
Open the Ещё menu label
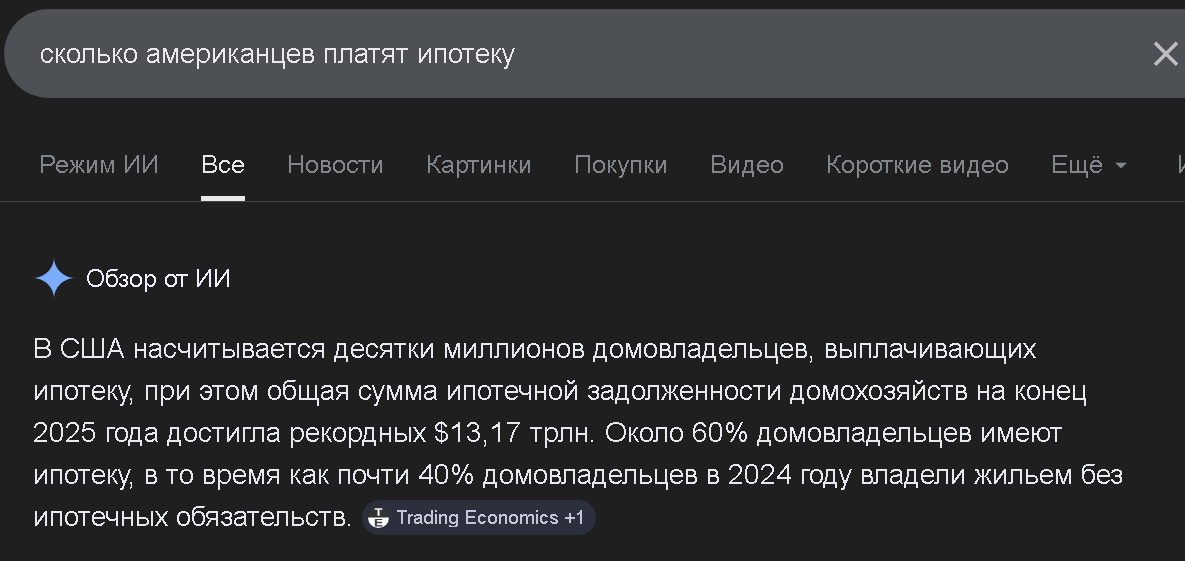click(x=1076, y=165)
